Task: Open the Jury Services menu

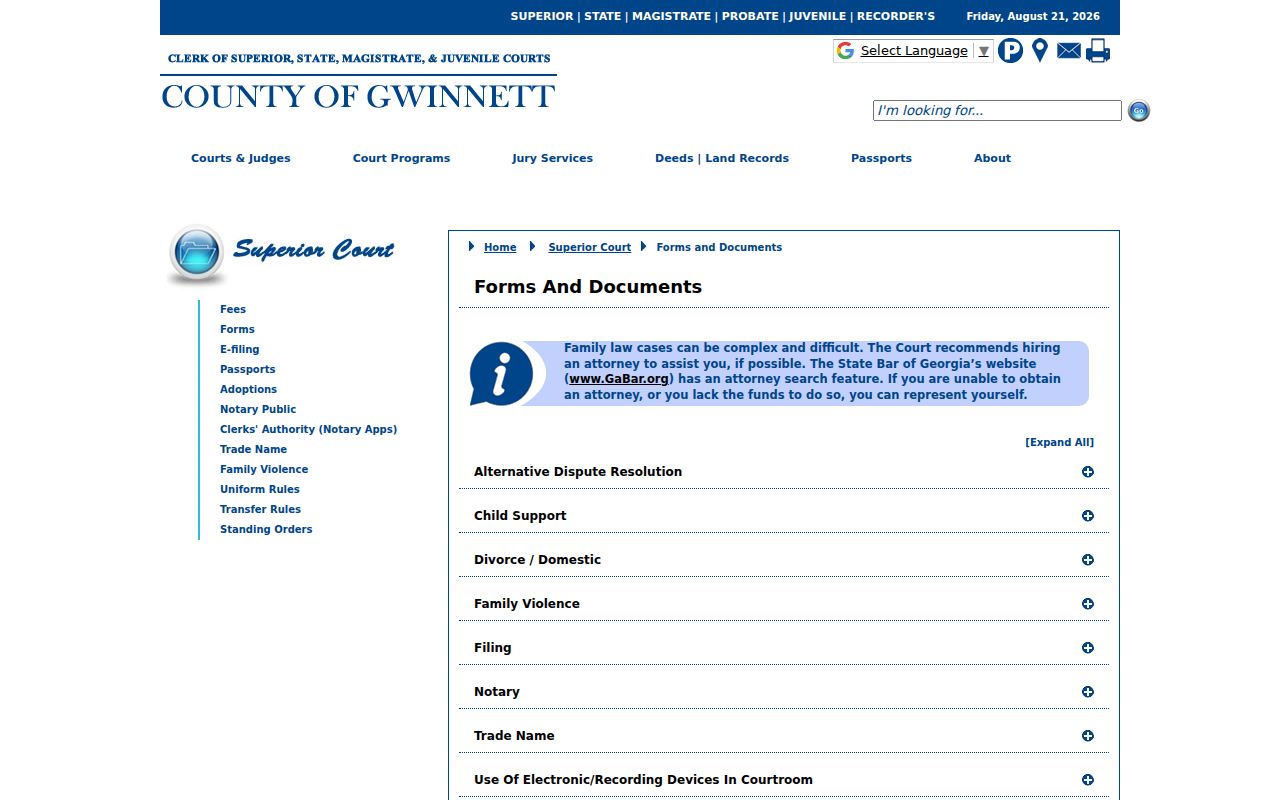Action: click(x=552, y=158)
